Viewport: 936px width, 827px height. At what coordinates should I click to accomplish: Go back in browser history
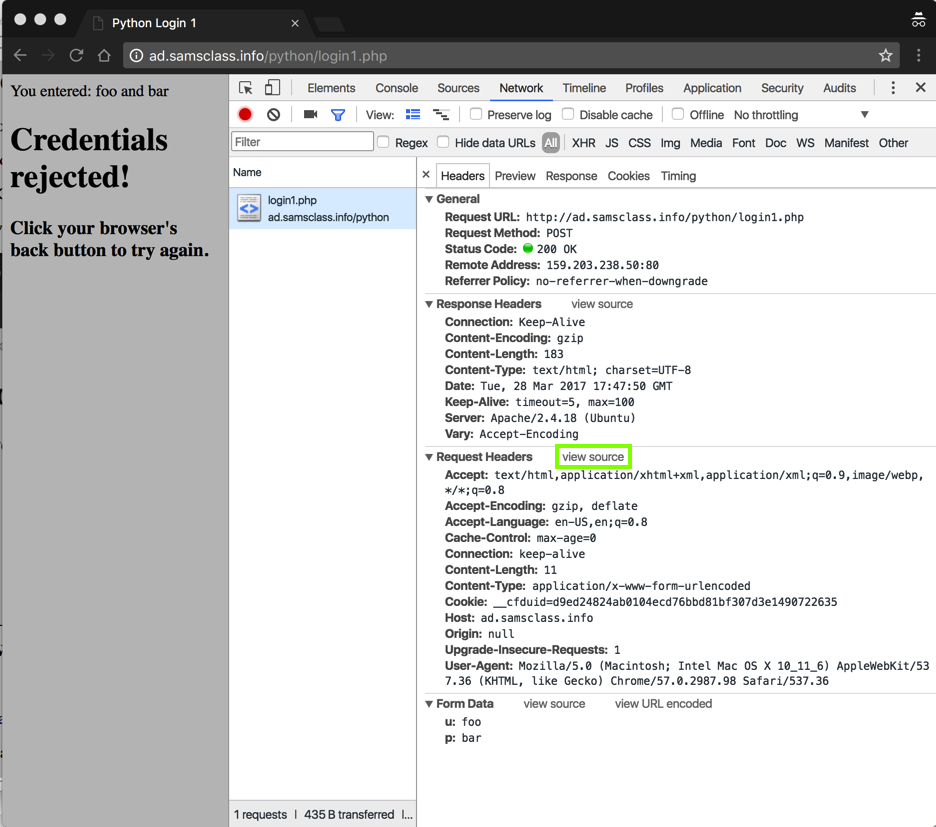(20, 56)
